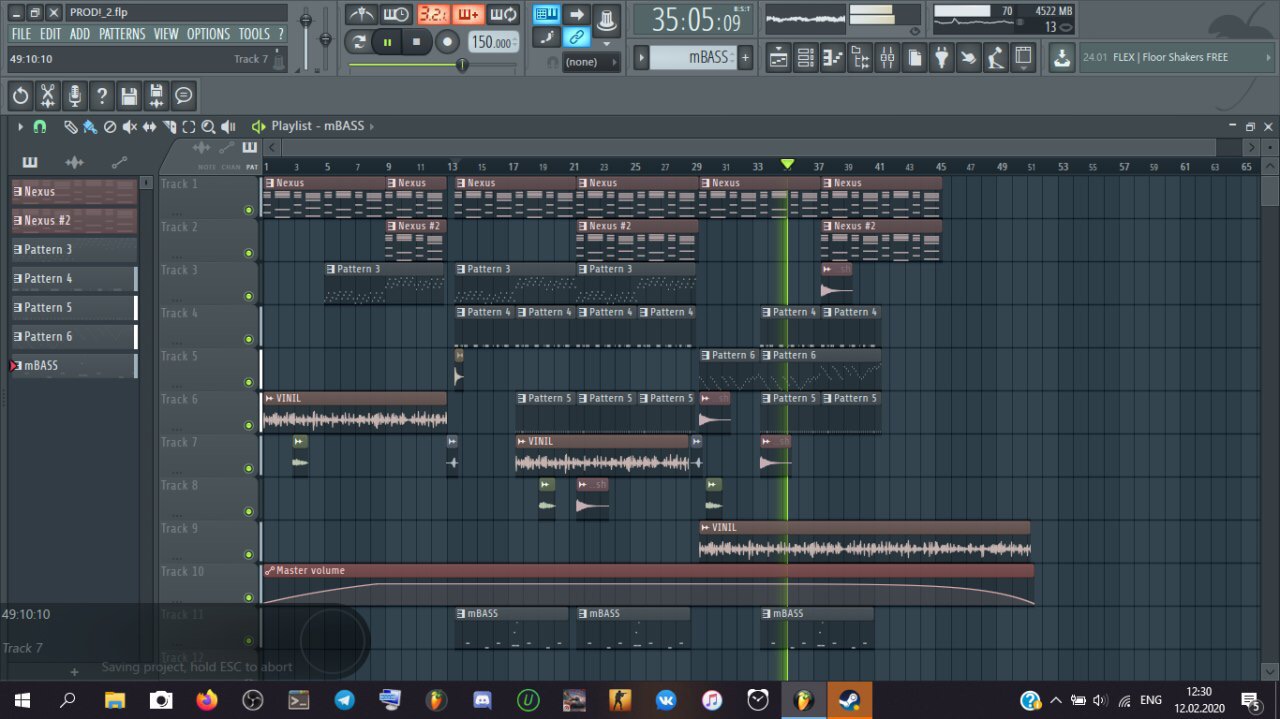Toggle loop recording button
Screen dimensions: 1280x719
(505, 14)
